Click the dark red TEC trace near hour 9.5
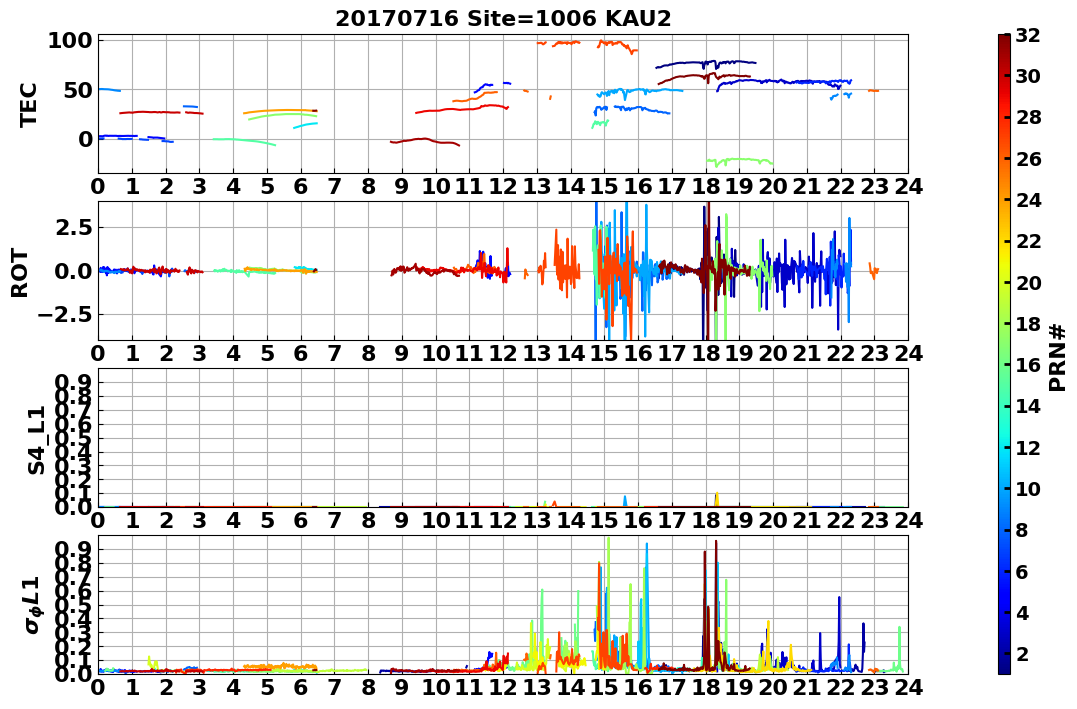This screenshot has width=1077, height=709. coord(424,141)
